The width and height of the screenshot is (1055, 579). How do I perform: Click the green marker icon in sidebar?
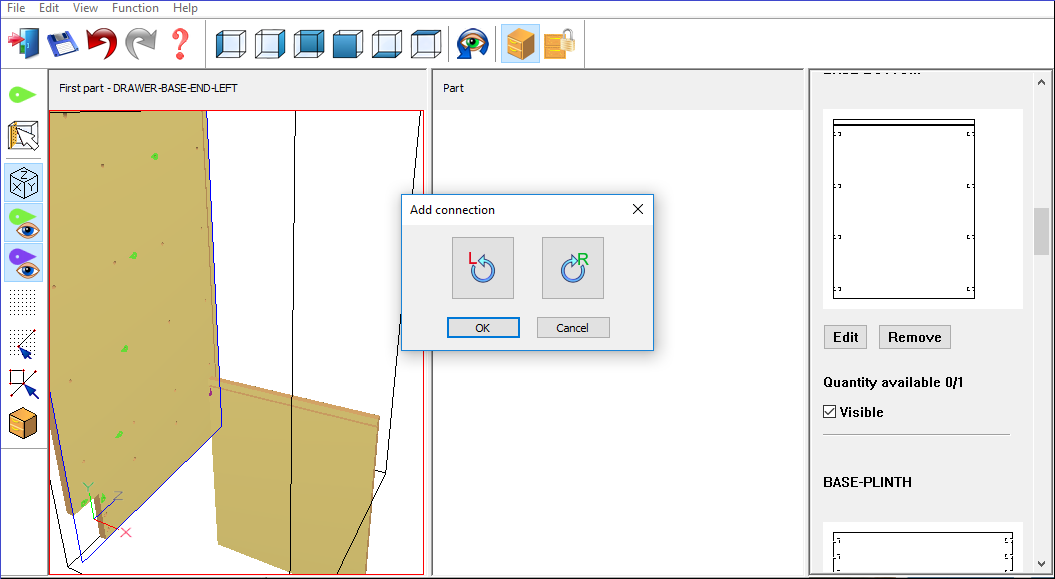[x=23, y=95]
